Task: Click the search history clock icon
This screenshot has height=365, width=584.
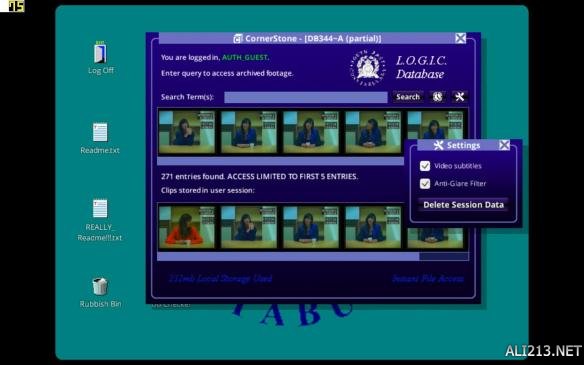Action: pos(438,97)
